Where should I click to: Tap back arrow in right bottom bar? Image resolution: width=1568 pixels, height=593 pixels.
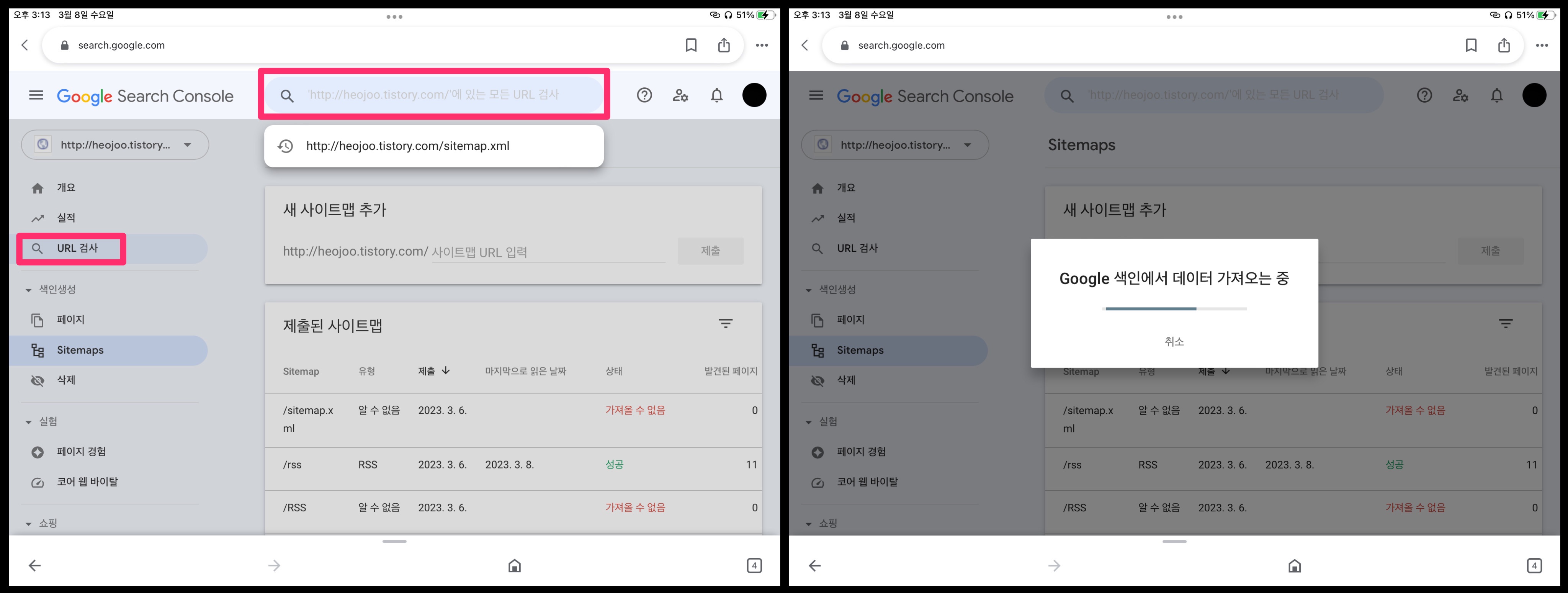814,565
